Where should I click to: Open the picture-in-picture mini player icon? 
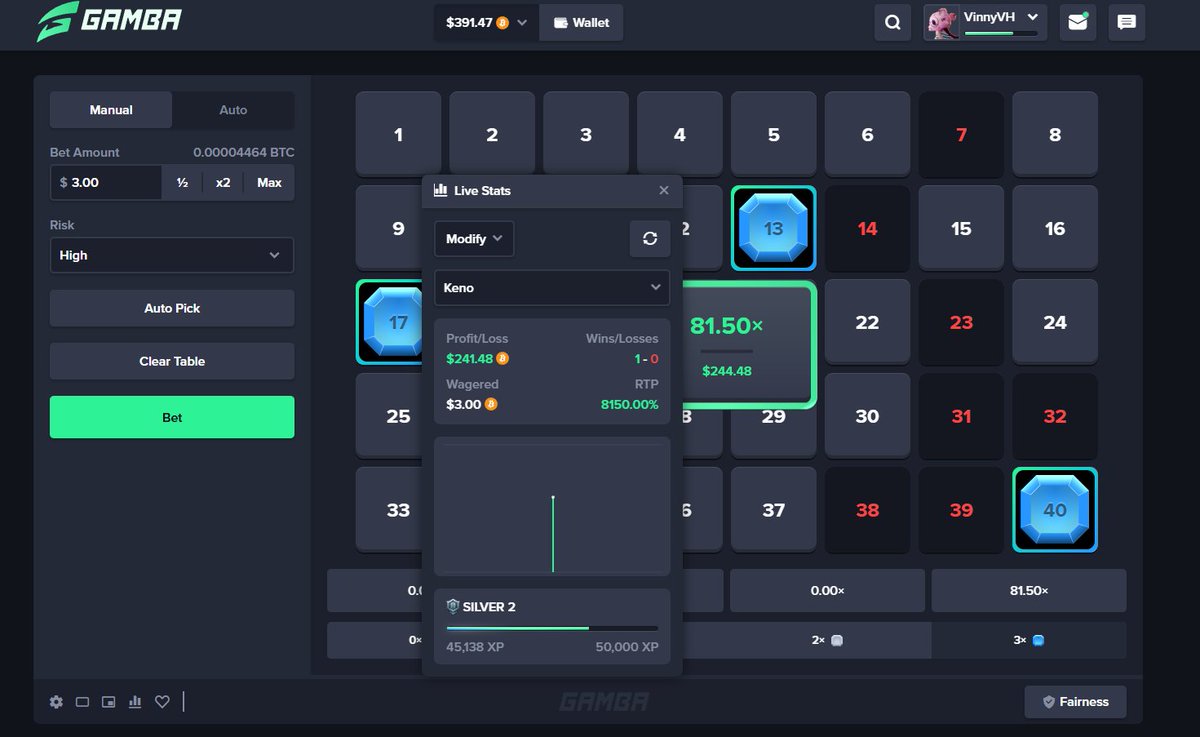(x=109, y=702)
